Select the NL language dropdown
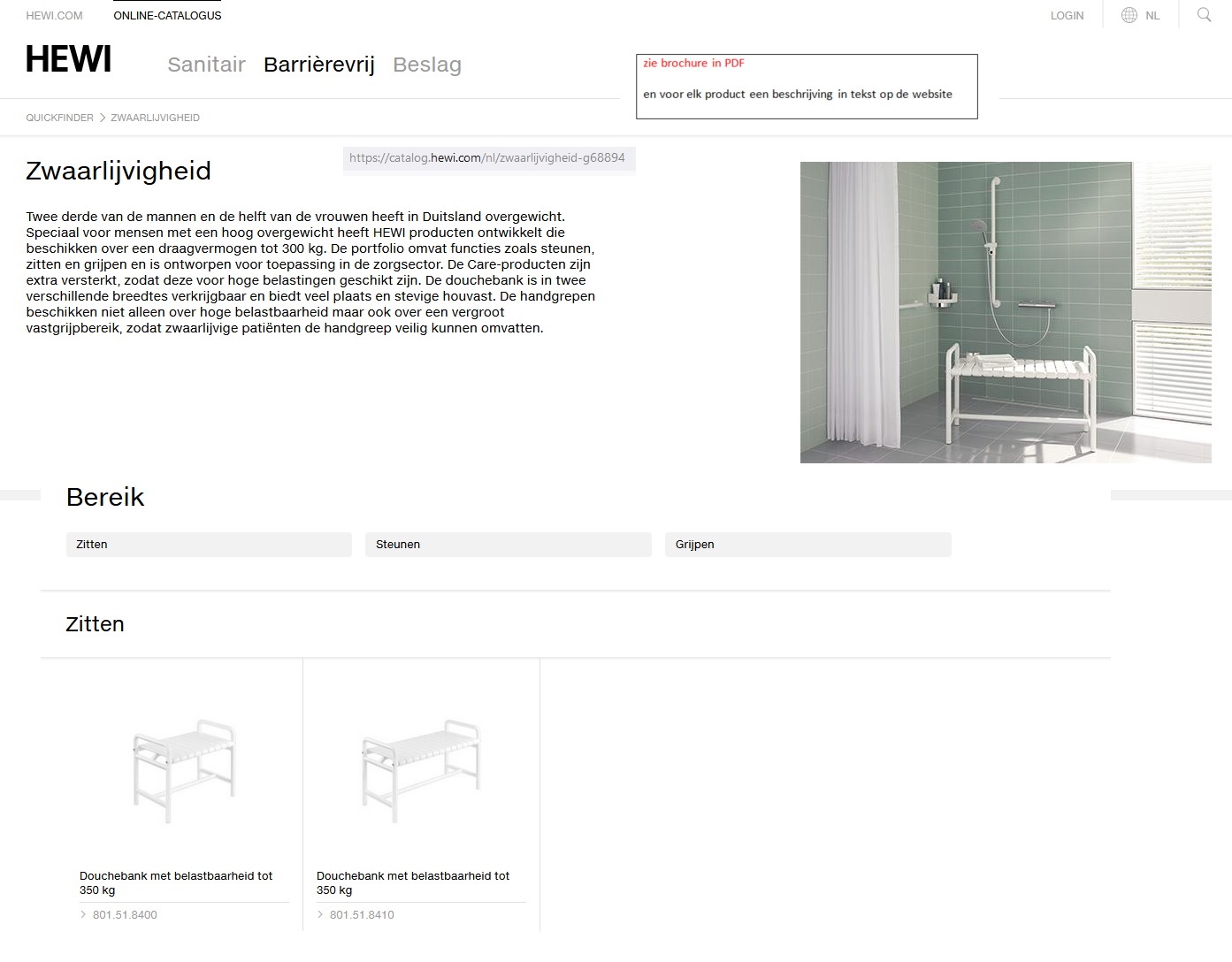The image size is (1232, 962). (x=1152, y=16)
